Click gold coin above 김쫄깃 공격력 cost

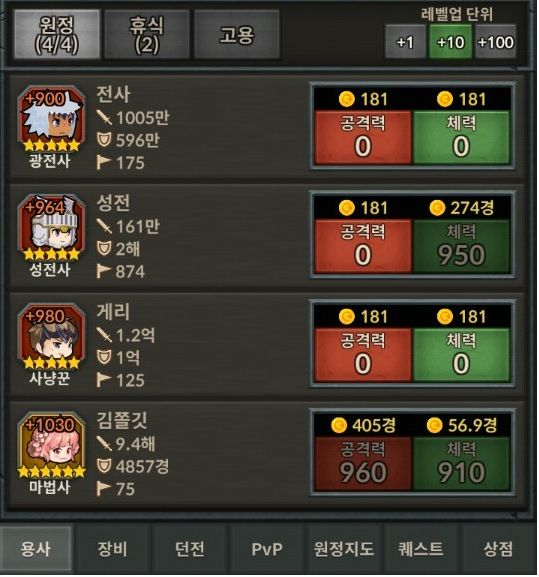point(339,425)
